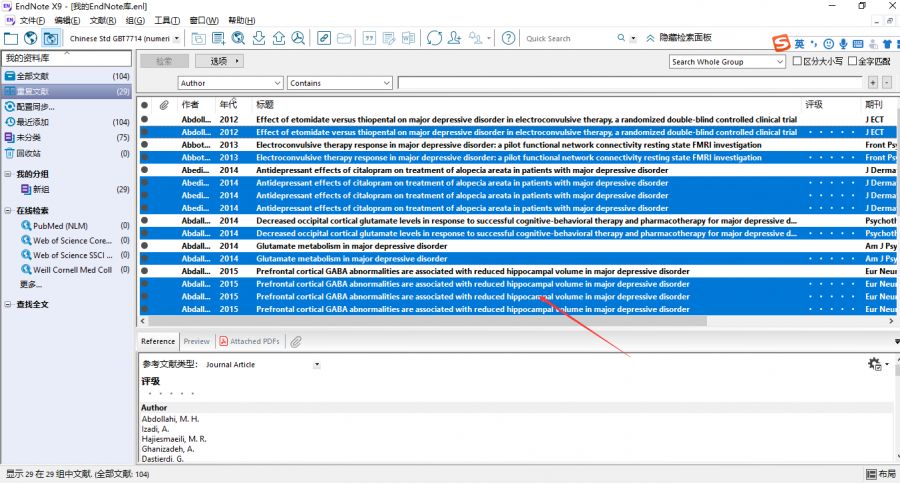Click the Quick Search input field
Viewport: 900px width, 483px height.
[568, 38]
